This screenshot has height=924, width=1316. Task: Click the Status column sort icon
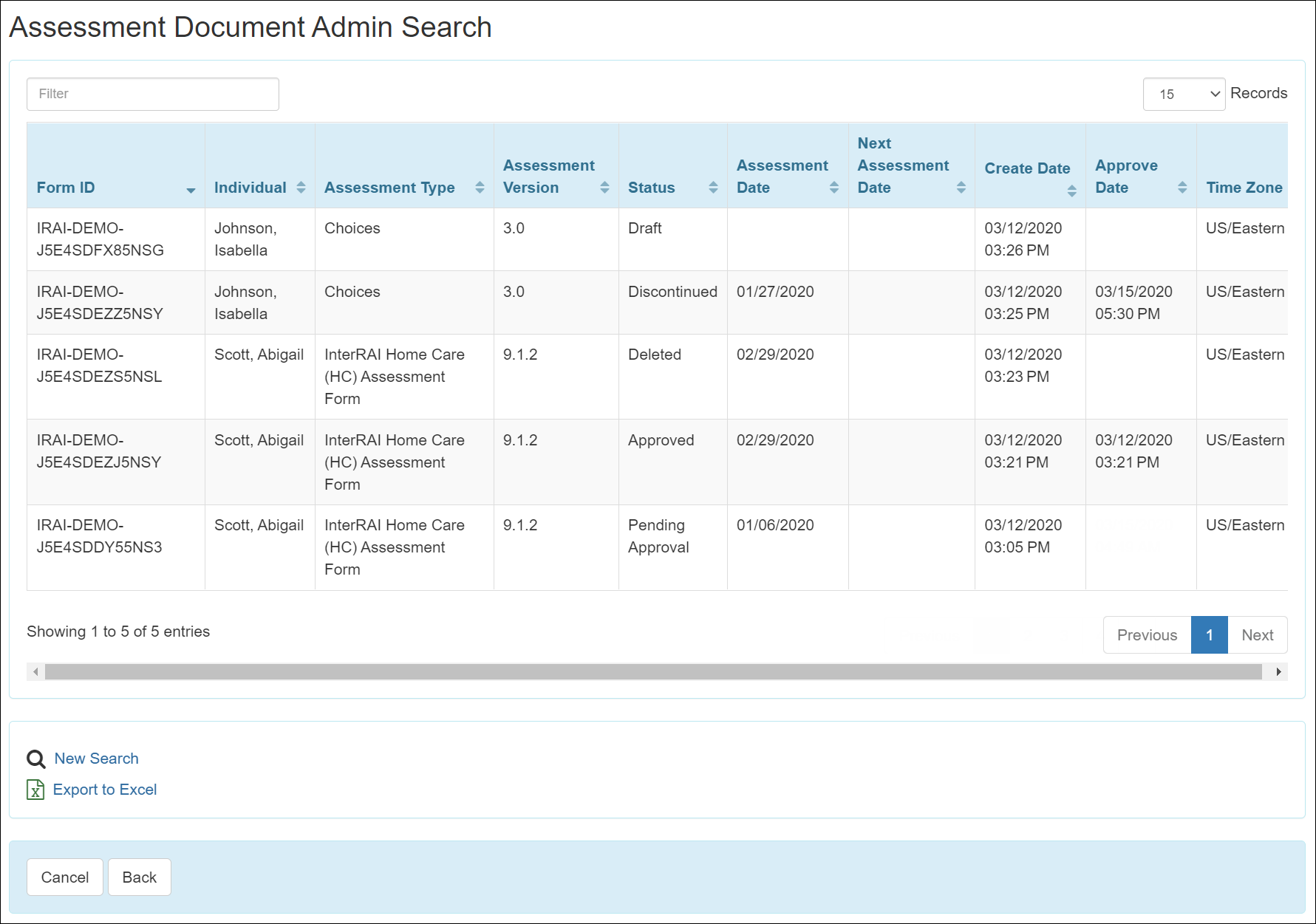[x=713, y=188]
